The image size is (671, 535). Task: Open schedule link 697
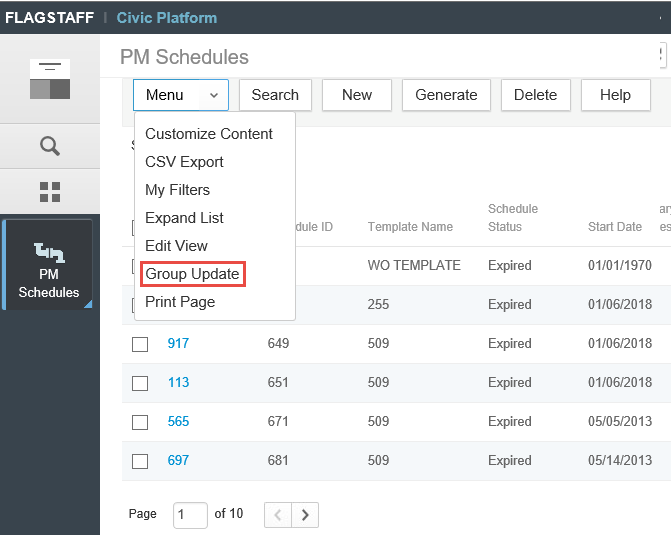[178, 461]
